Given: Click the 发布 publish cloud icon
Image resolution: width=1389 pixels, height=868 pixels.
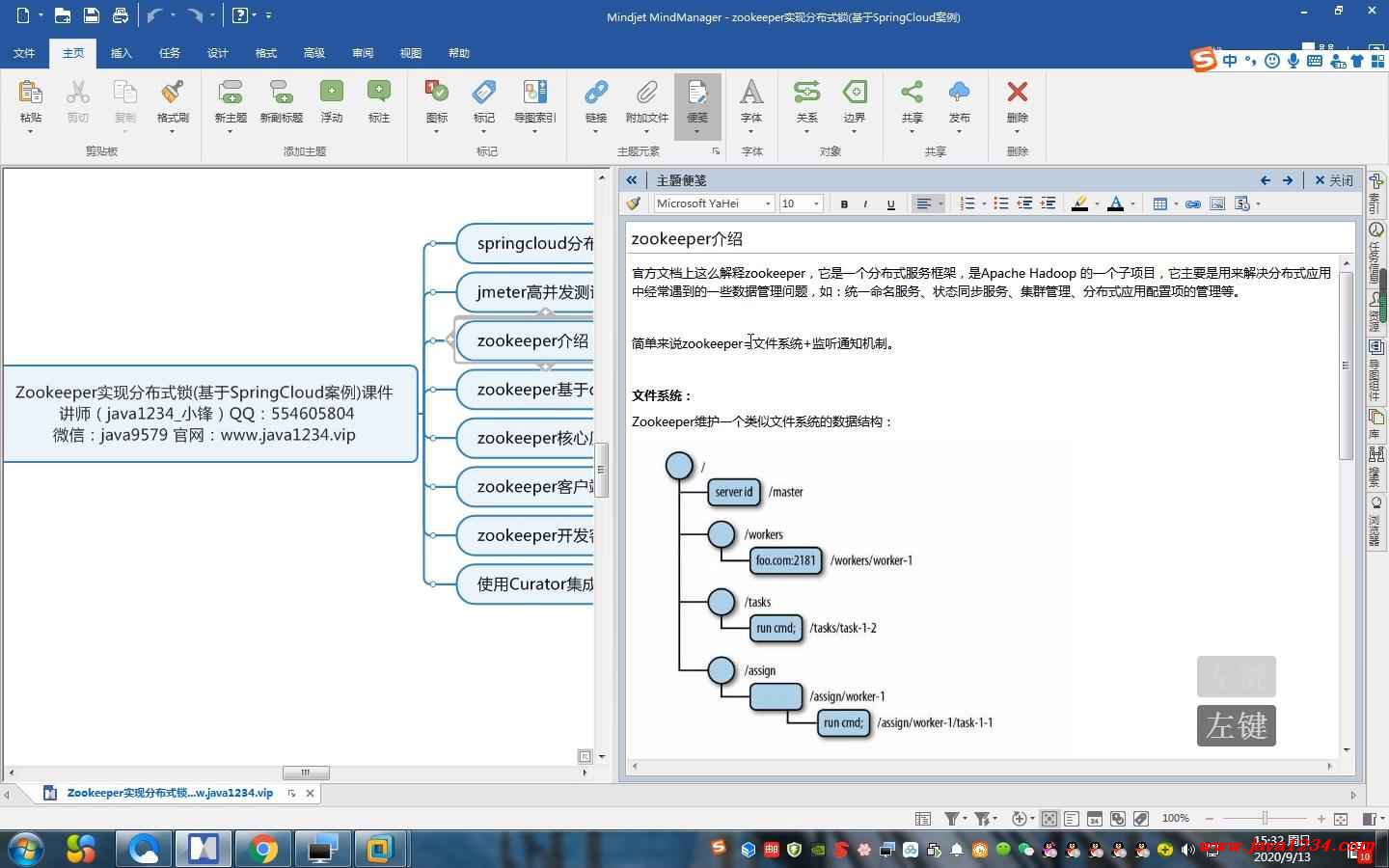Looking at the screenshot, I should [959, 92].
